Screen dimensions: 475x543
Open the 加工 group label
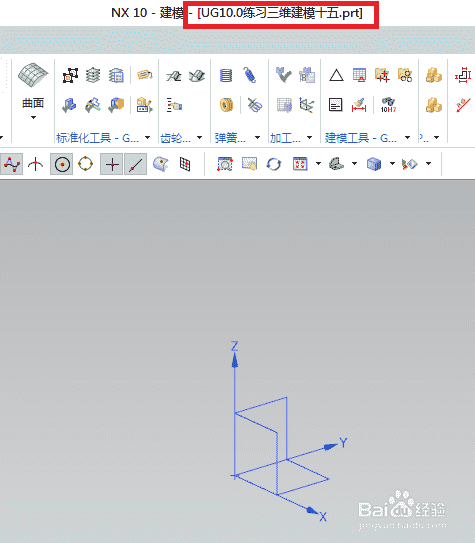click(285, 138)
